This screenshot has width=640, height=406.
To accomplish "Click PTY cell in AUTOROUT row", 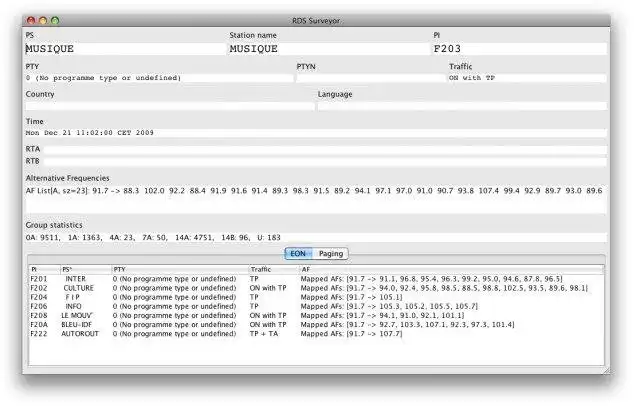I will pyautogui.click(x=174, y=334).
